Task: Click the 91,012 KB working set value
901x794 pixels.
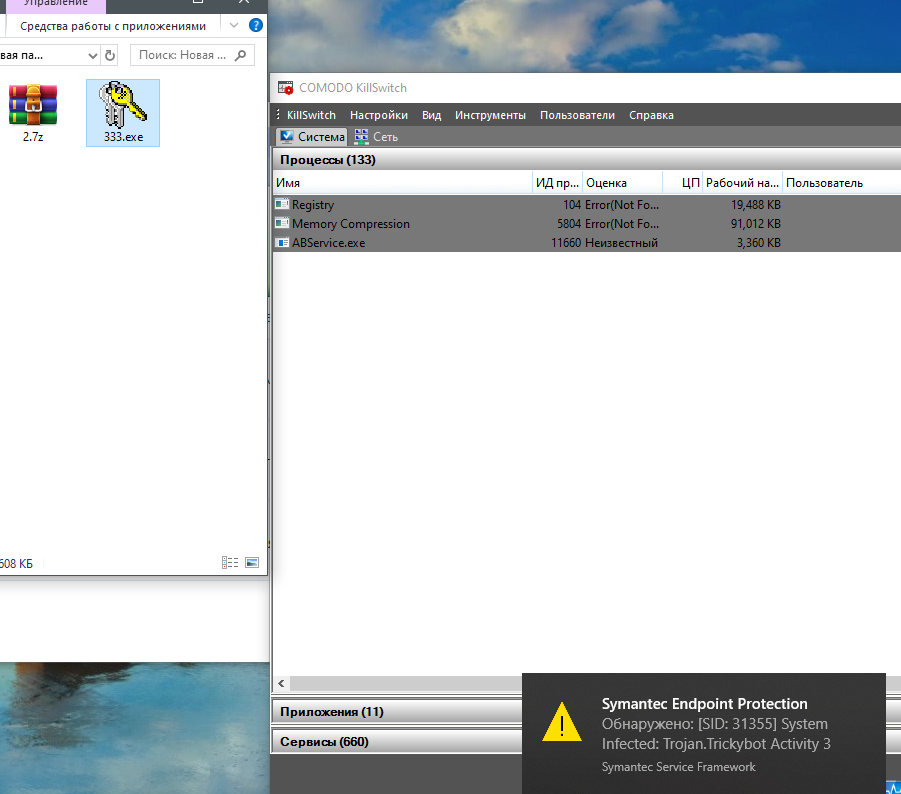Action: (756, 223)
